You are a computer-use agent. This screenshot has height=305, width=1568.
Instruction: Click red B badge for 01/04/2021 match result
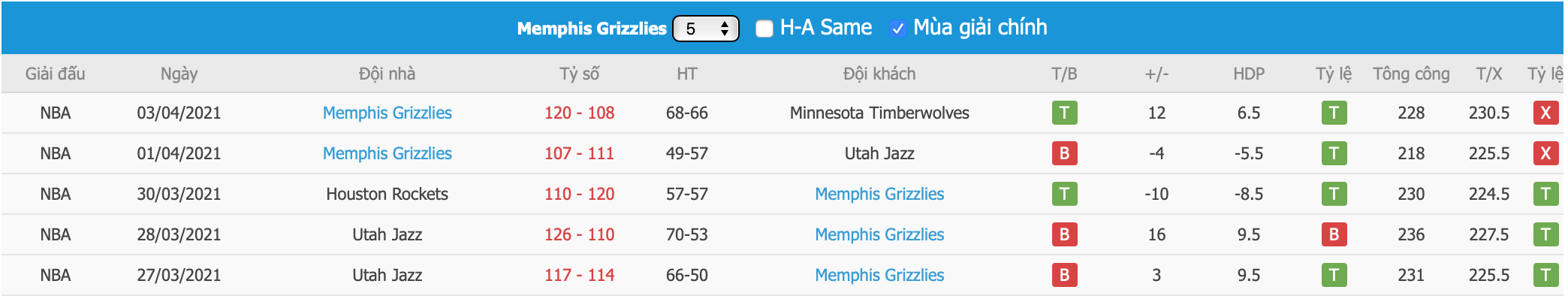[x=1064, y=153]
